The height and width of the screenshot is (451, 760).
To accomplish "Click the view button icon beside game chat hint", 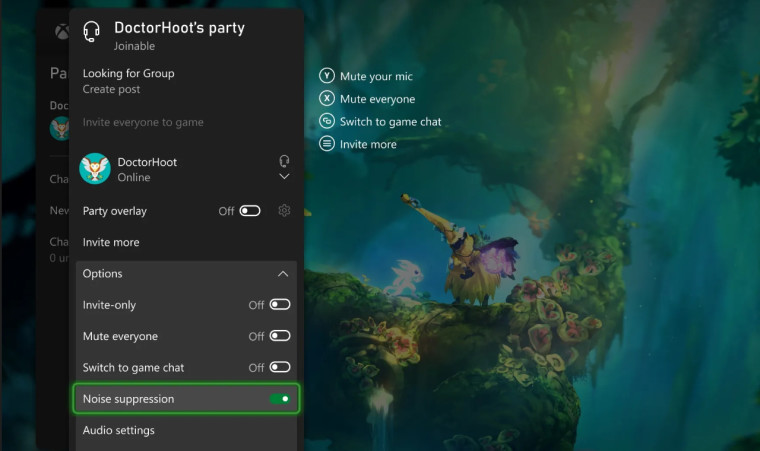I will (x=326, y=121).
